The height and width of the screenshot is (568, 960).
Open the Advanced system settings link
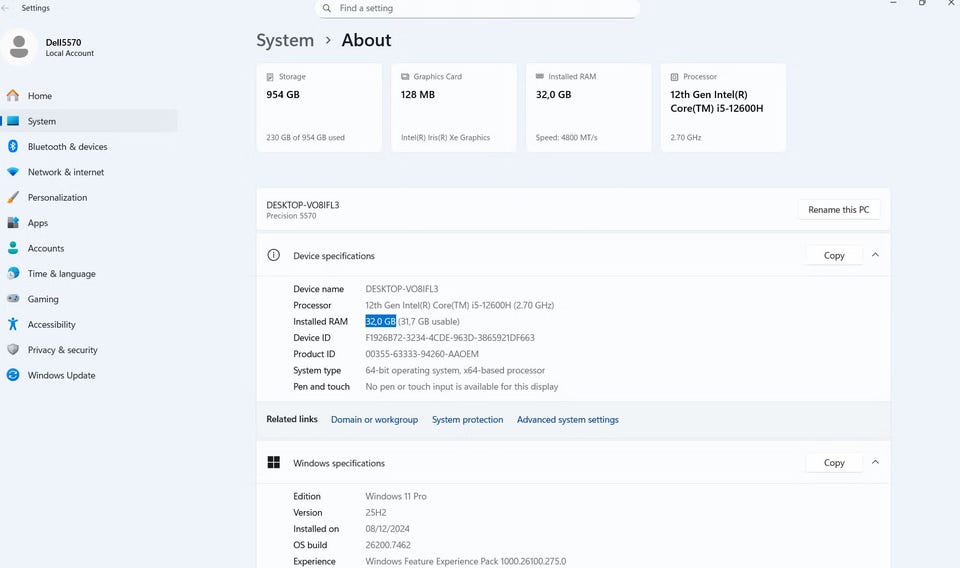coord(567,420)
